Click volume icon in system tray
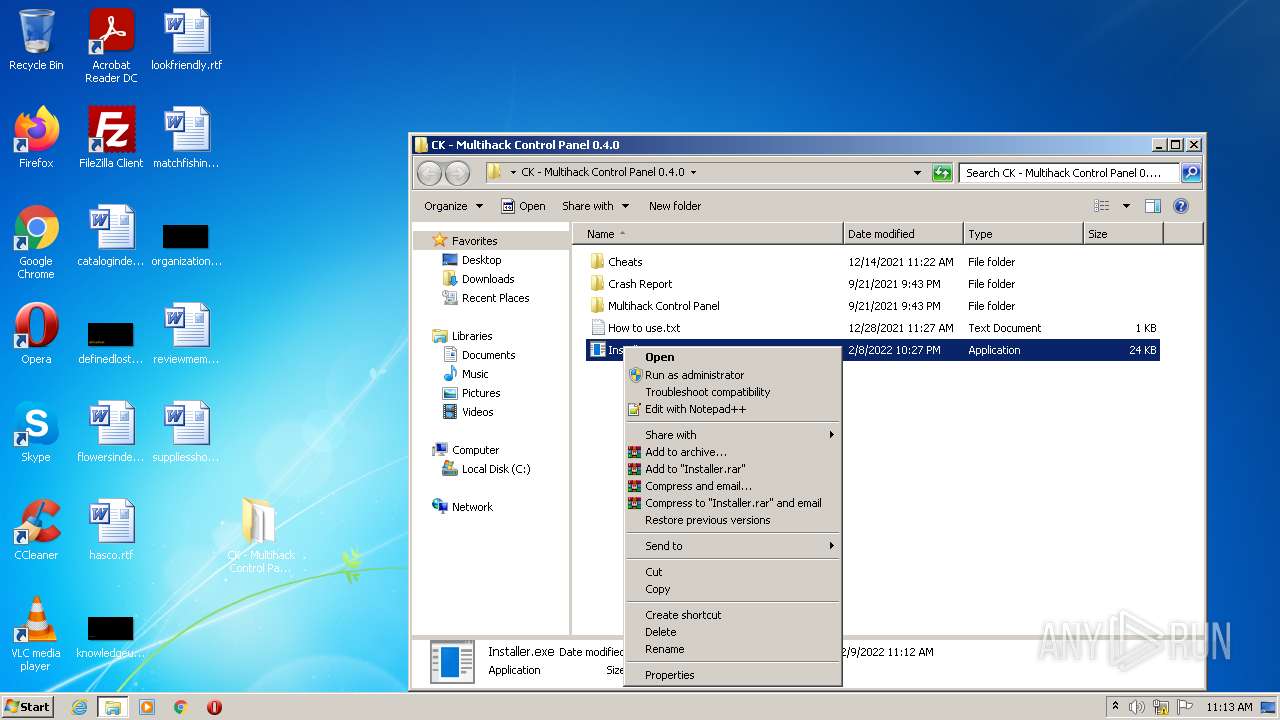1280x720 pixels. (x=1137, y=707)
